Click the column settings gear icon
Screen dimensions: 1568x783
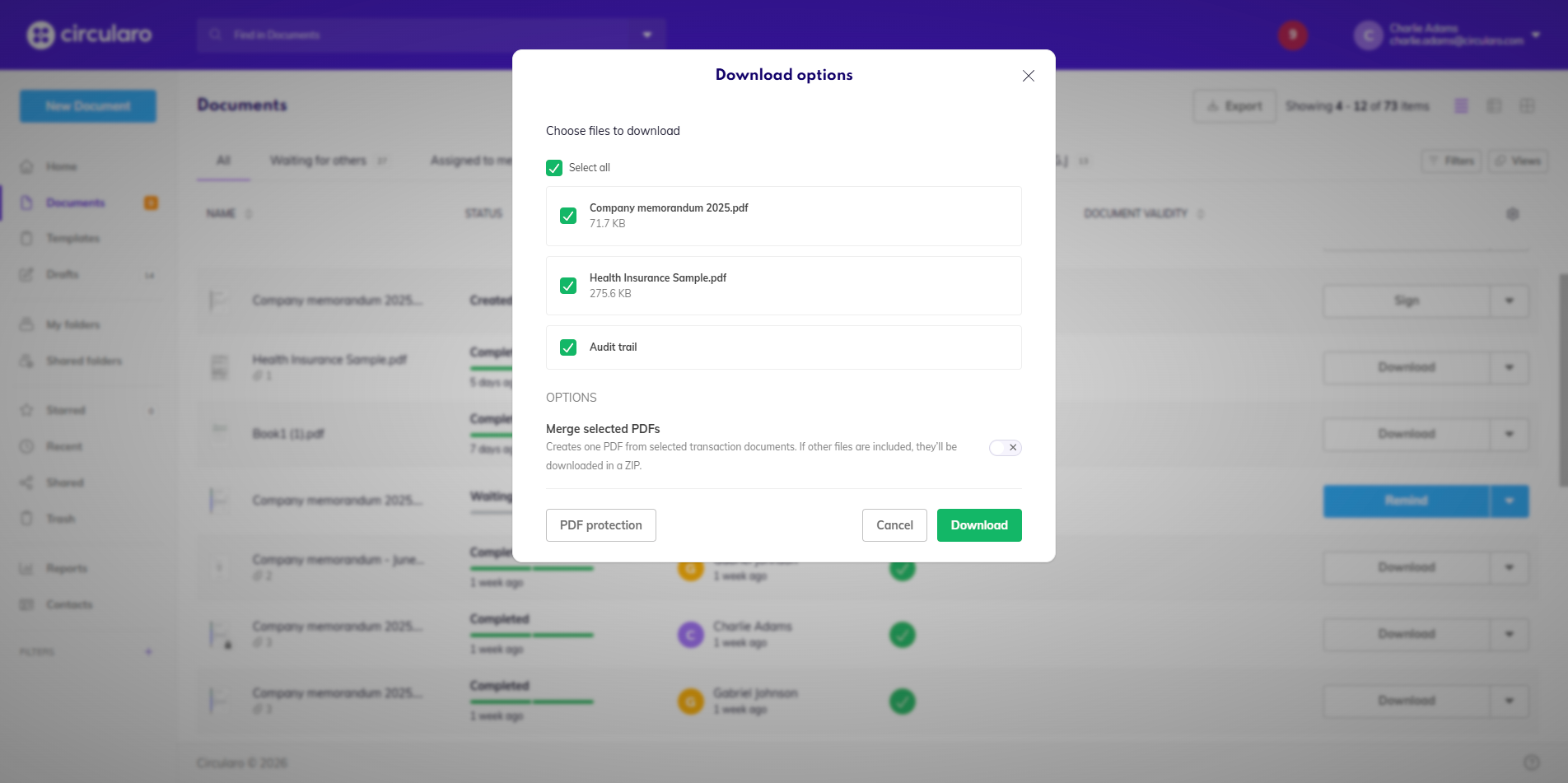(x=1512, y=214)
